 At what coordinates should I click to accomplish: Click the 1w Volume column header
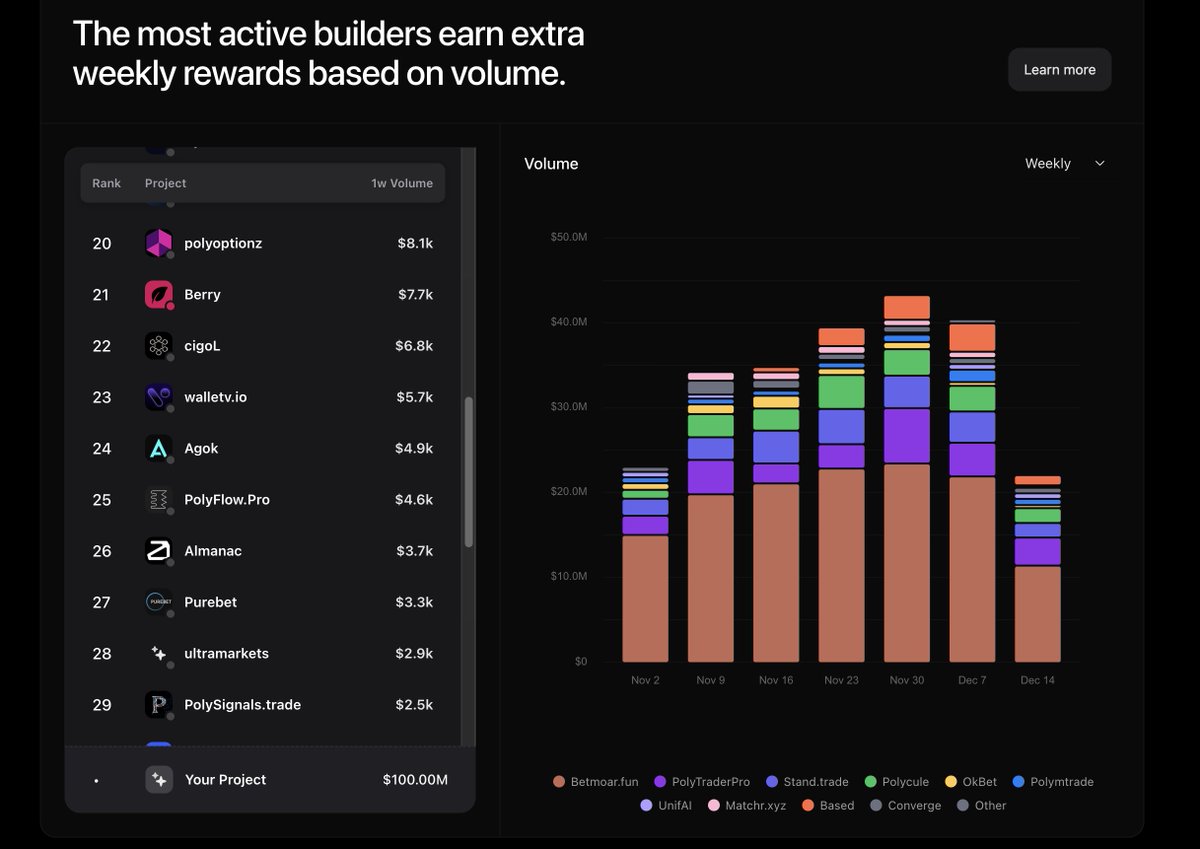[402, 184]
